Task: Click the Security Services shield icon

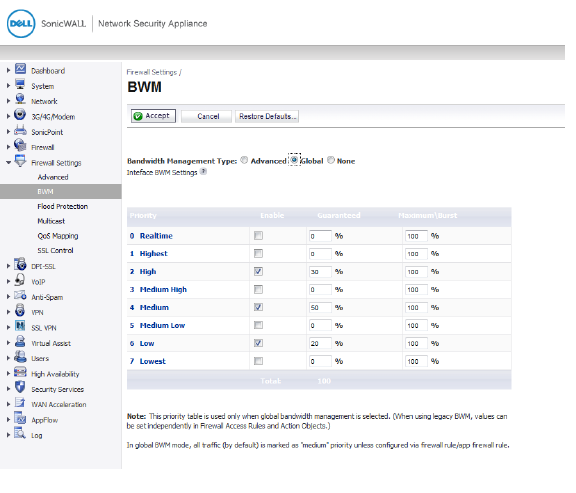Action: 20,387
